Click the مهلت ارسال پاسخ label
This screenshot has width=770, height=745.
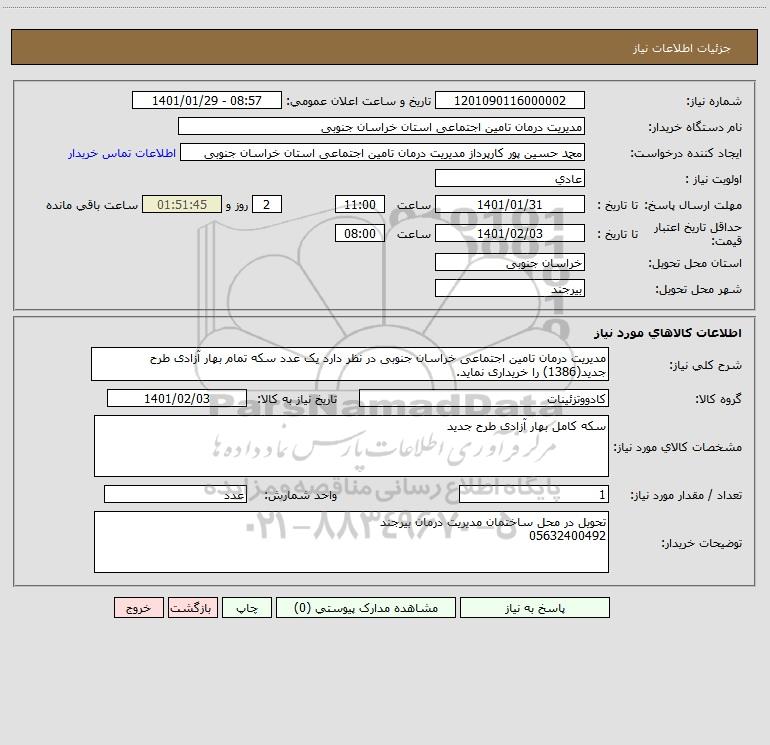[x=692, y=205]
